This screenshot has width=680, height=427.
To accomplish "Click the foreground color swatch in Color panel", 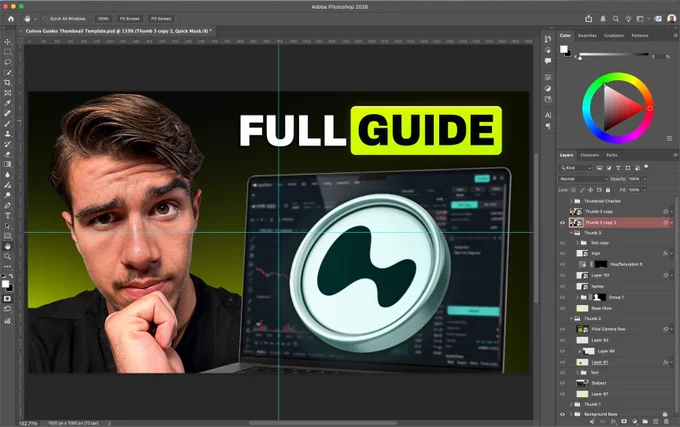I will tap(563, 49).
